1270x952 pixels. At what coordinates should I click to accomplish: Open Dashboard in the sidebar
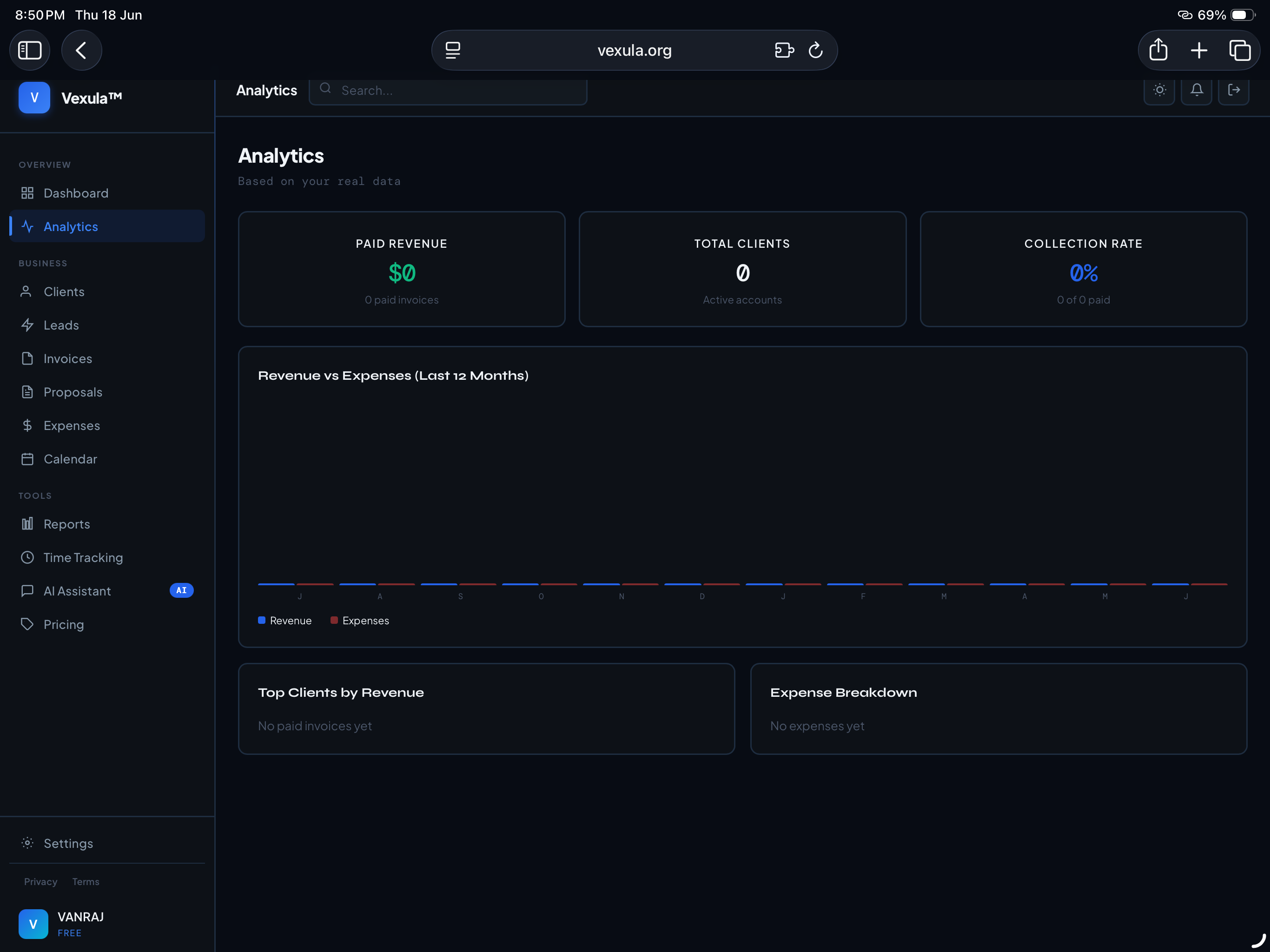tap(107, 193)
